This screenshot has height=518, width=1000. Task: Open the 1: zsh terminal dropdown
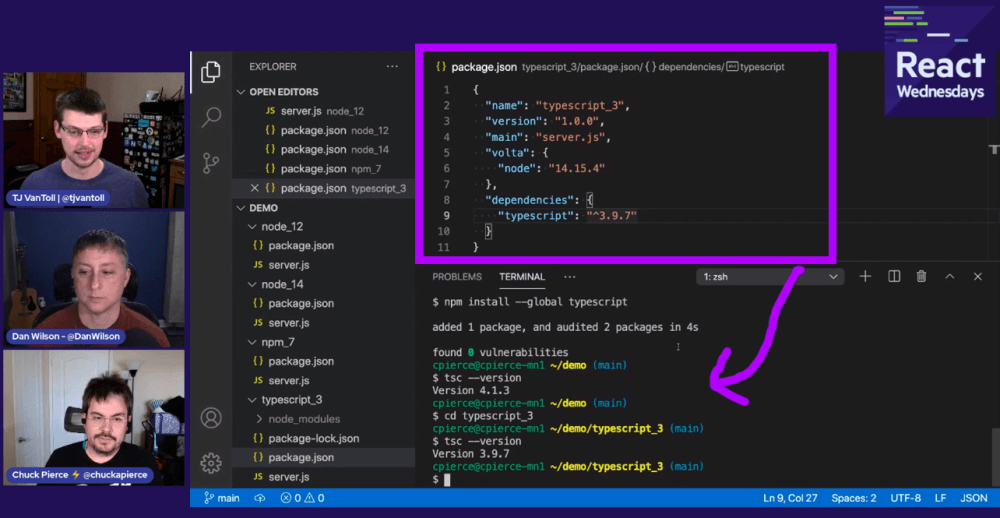coord(770,277)
